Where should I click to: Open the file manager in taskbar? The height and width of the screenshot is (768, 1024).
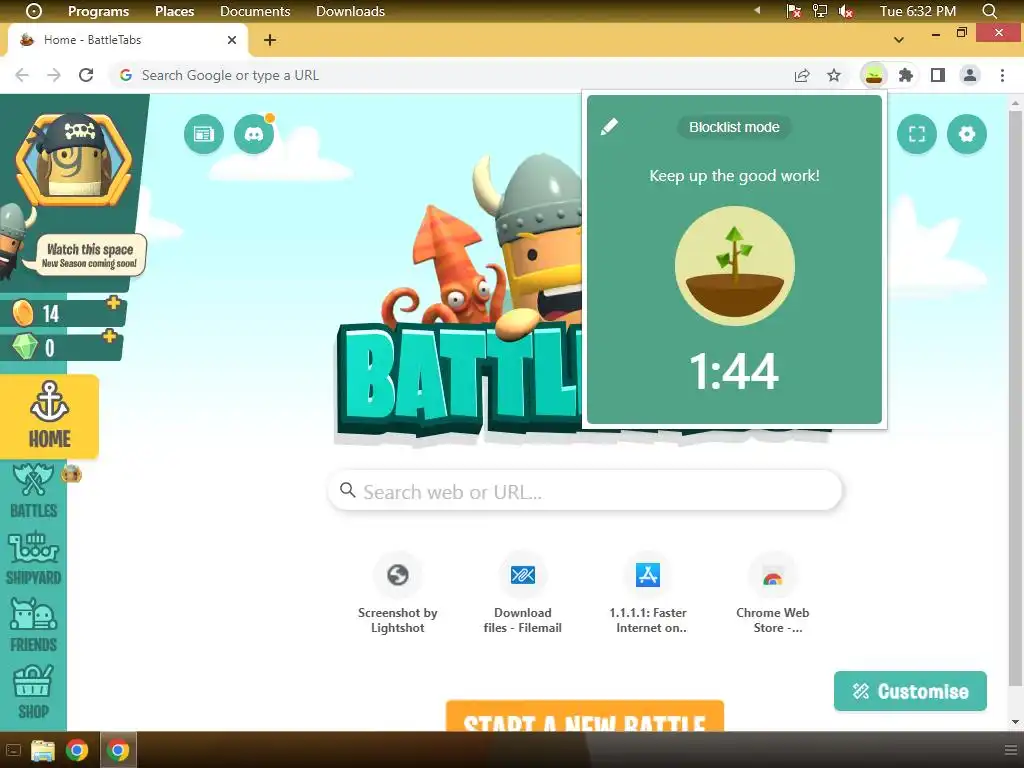click(42, 750)
